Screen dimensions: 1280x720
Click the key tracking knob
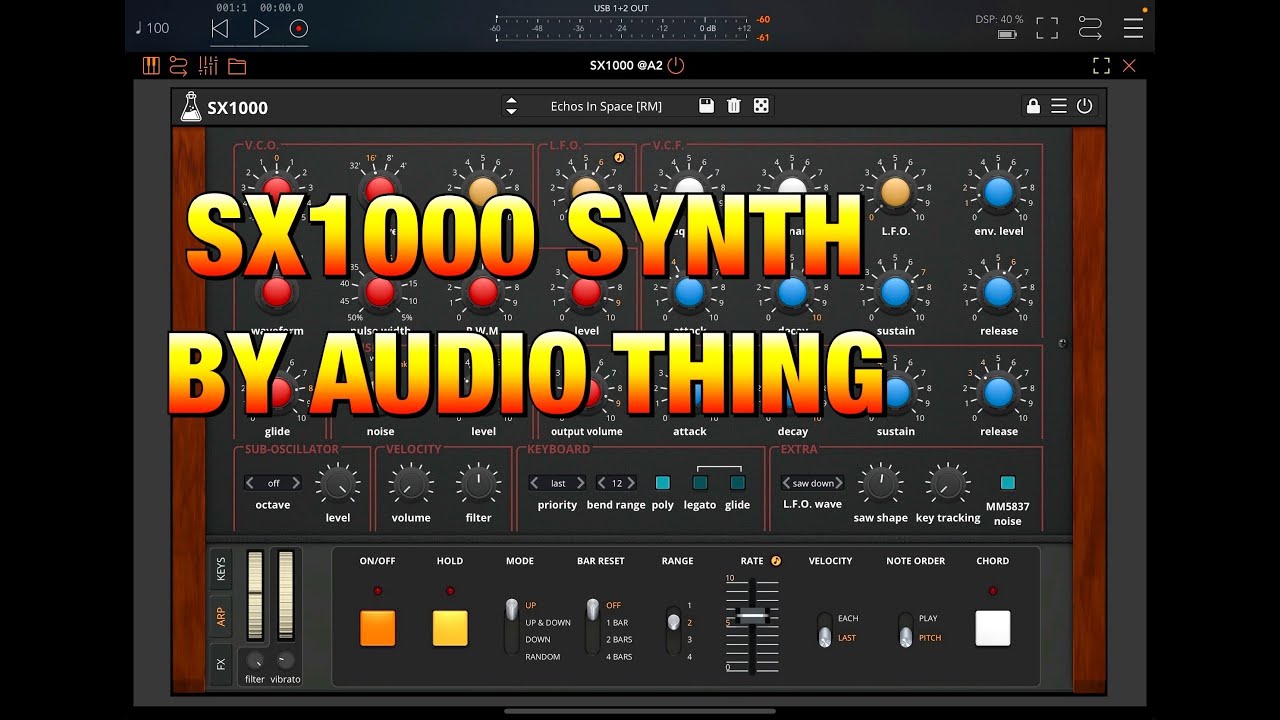click(x=946, y=485)
